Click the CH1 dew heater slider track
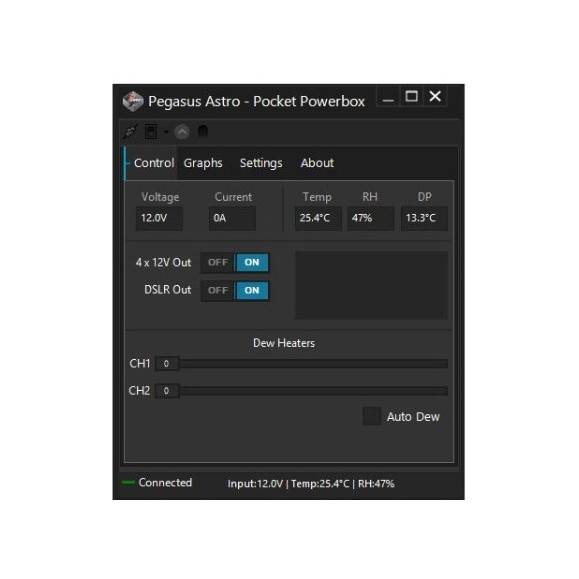579x579 pixels. [313, 364]
